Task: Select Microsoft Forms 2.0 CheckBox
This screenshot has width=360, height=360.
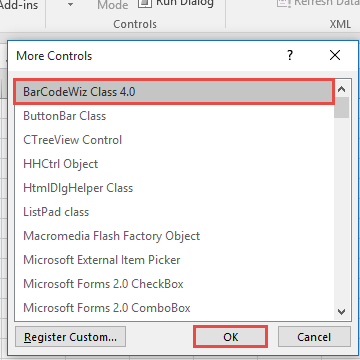Action: [174, 284]
